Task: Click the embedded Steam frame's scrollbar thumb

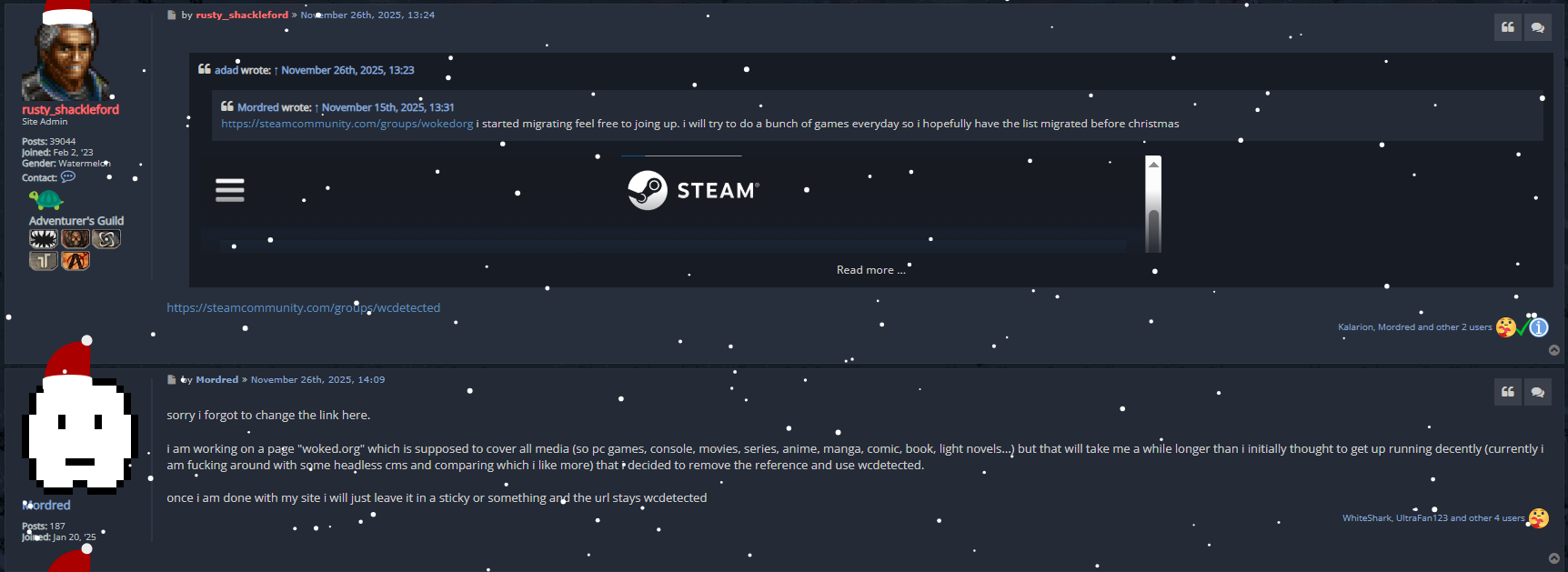Action: [x=1153, y=231]
